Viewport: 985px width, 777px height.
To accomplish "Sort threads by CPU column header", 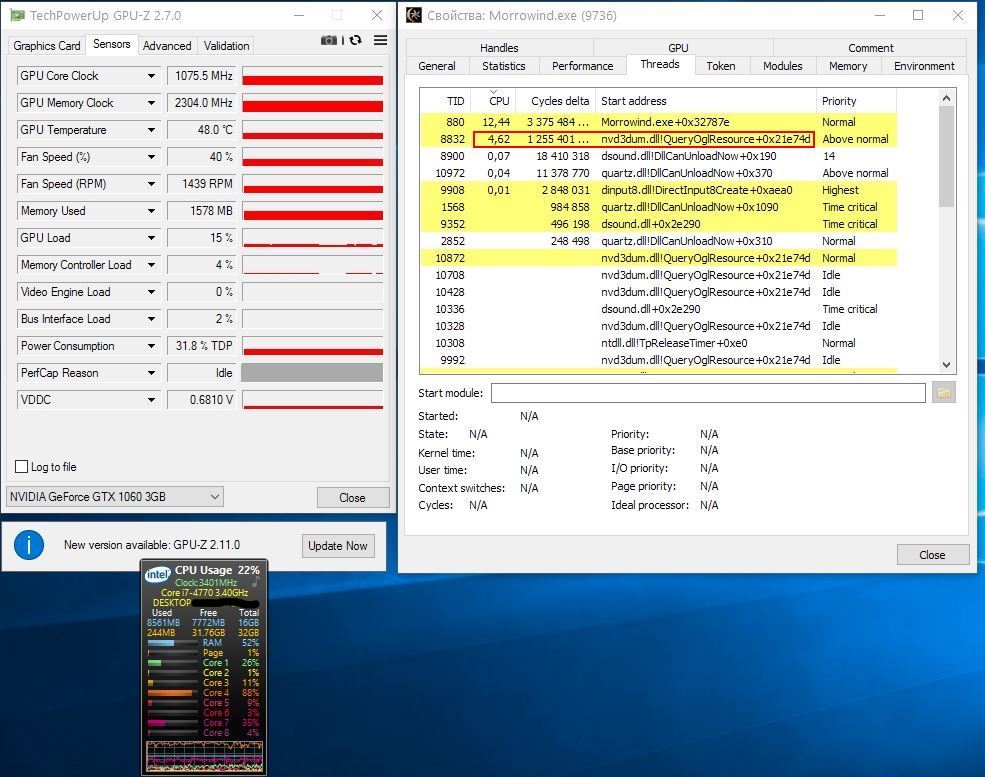I will tap(494, 101).
